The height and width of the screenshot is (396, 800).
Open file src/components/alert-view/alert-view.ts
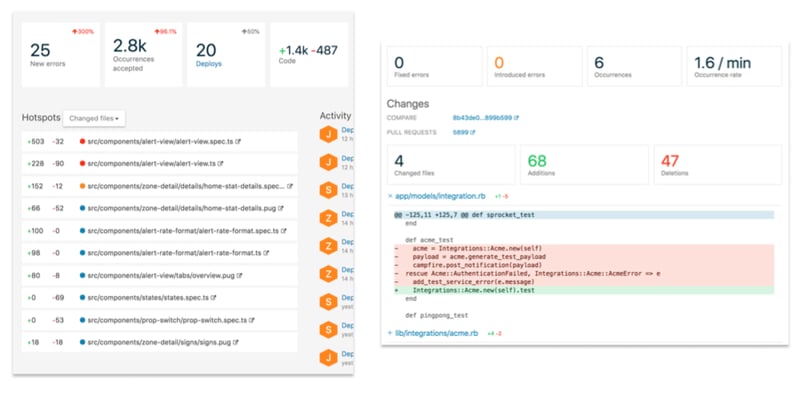pos(152,164)
